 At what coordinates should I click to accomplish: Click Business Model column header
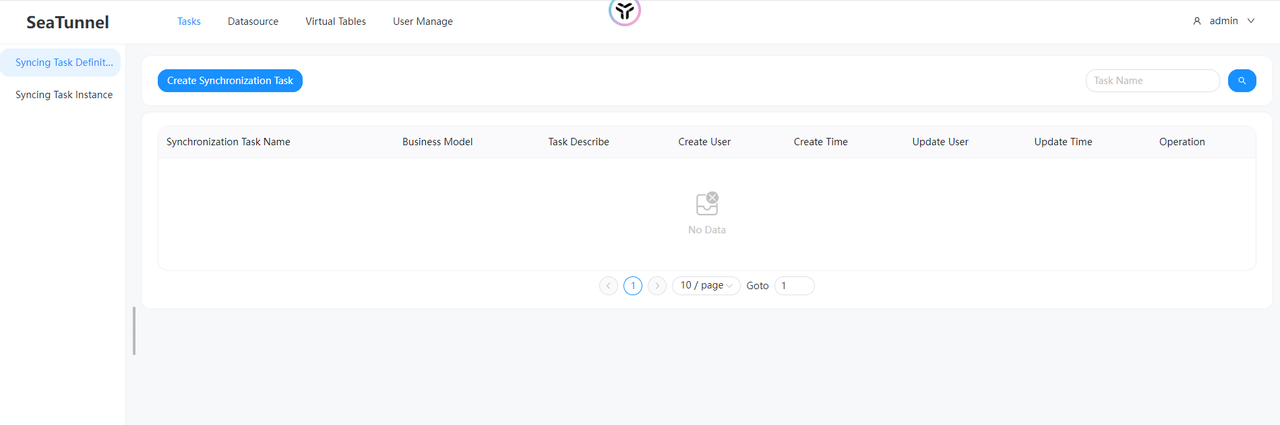pyautogui.click(x=438, y=142)
